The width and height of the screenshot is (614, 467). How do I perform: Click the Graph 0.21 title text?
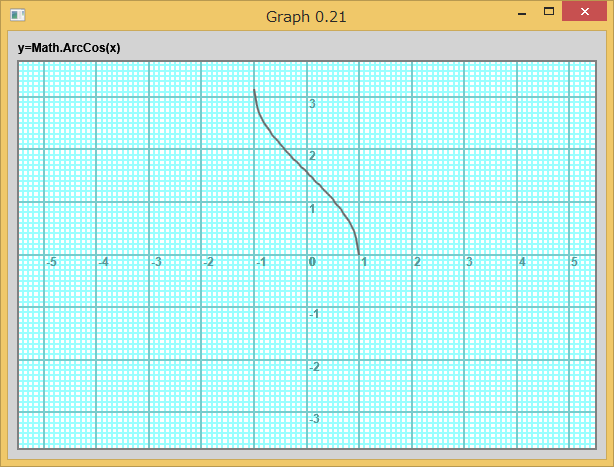(306, 17)
